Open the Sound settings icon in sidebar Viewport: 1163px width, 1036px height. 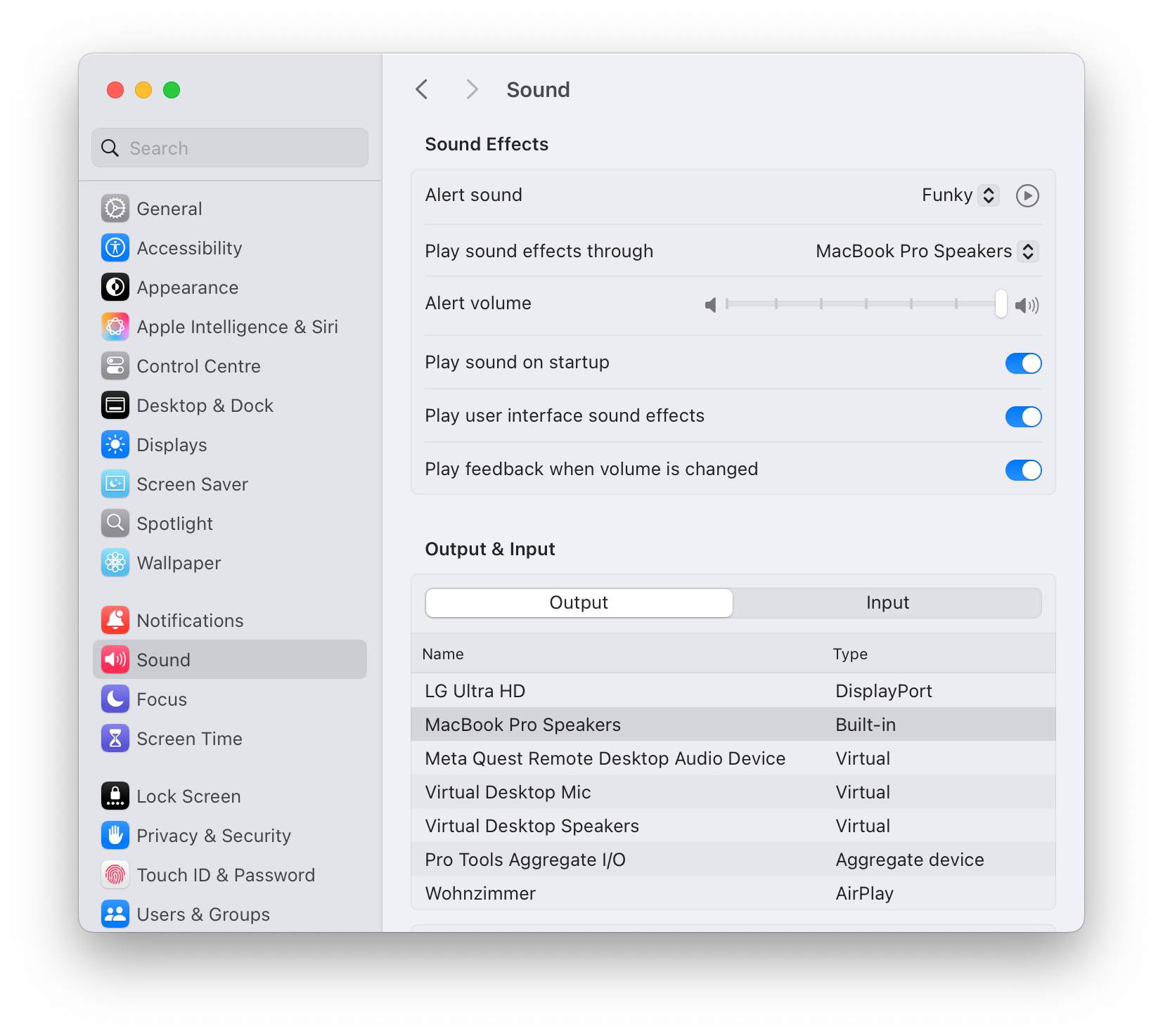tap(115, 659)
